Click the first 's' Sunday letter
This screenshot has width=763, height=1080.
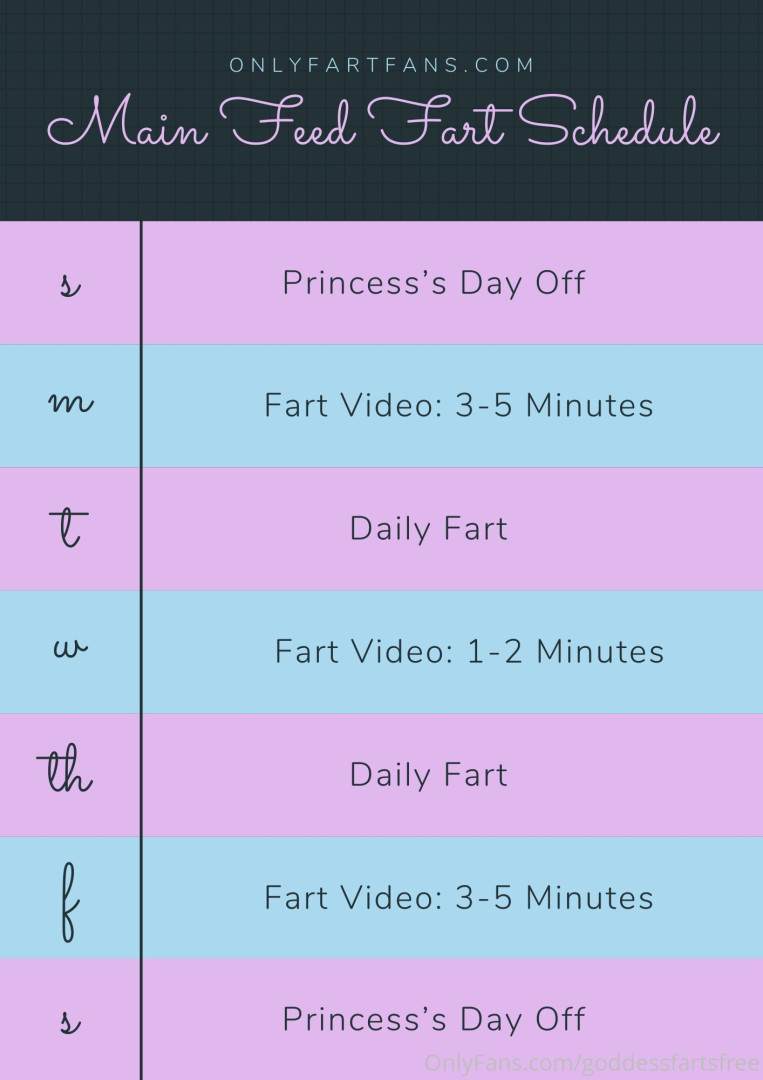pos(70,284)
